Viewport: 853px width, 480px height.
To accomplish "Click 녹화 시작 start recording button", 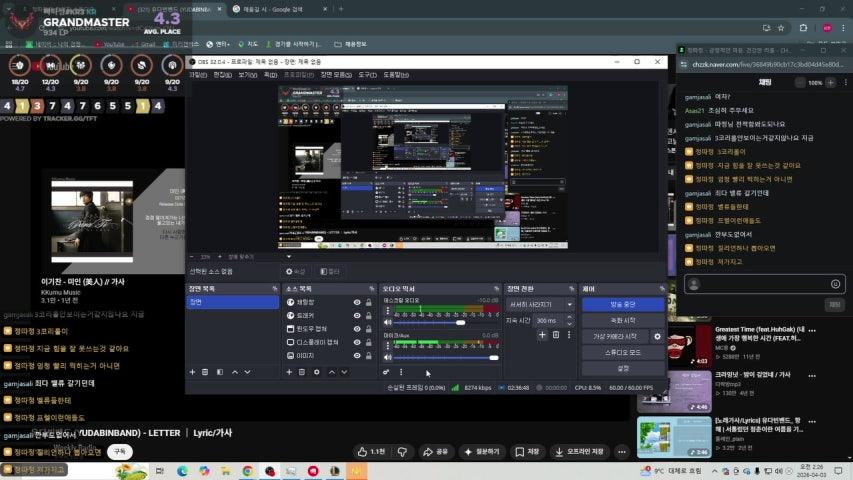I will [622, 321].
